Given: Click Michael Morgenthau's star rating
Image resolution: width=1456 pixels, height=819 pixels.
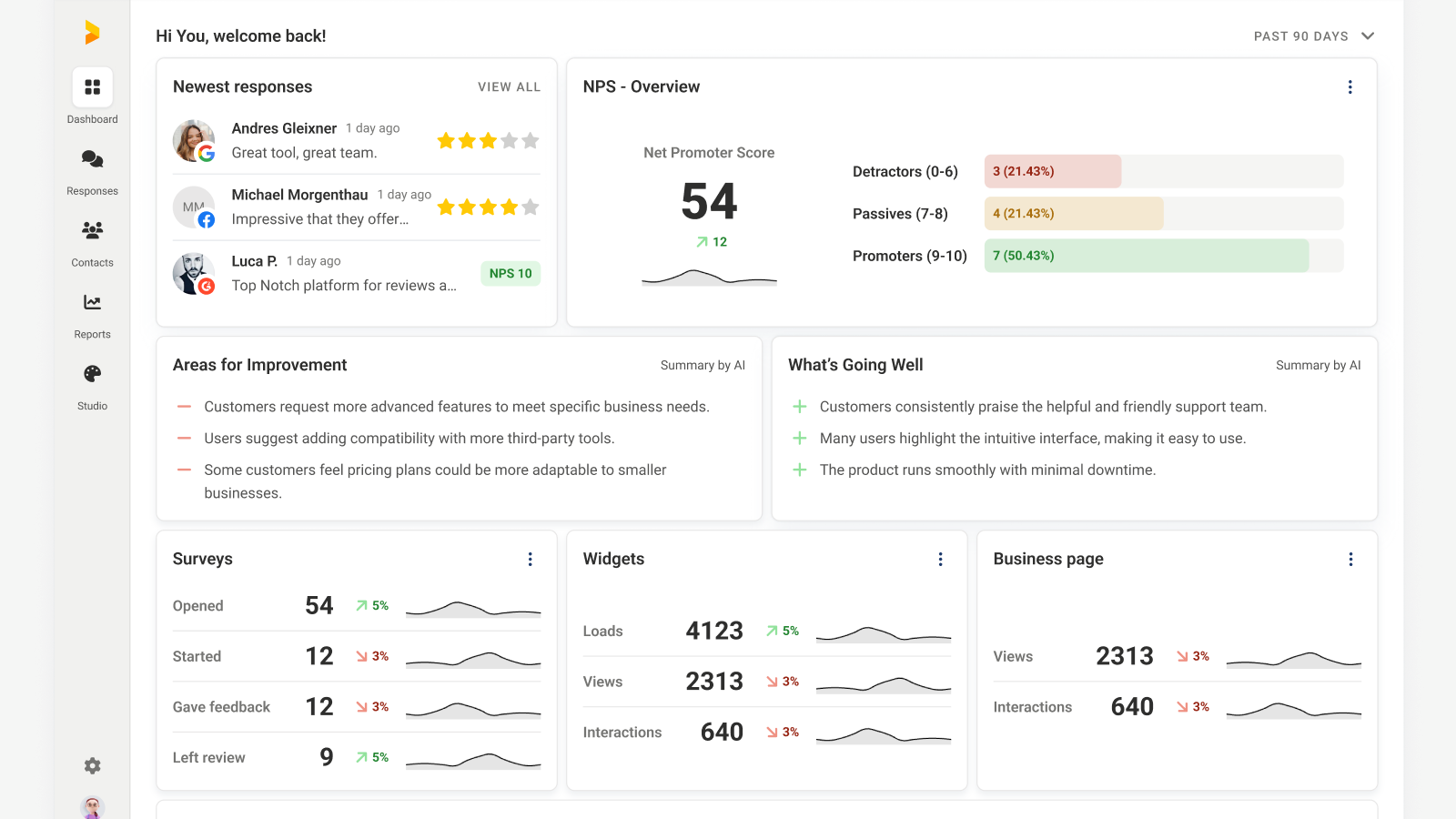Looking at the screenshot, I should [x=488, y=207].
